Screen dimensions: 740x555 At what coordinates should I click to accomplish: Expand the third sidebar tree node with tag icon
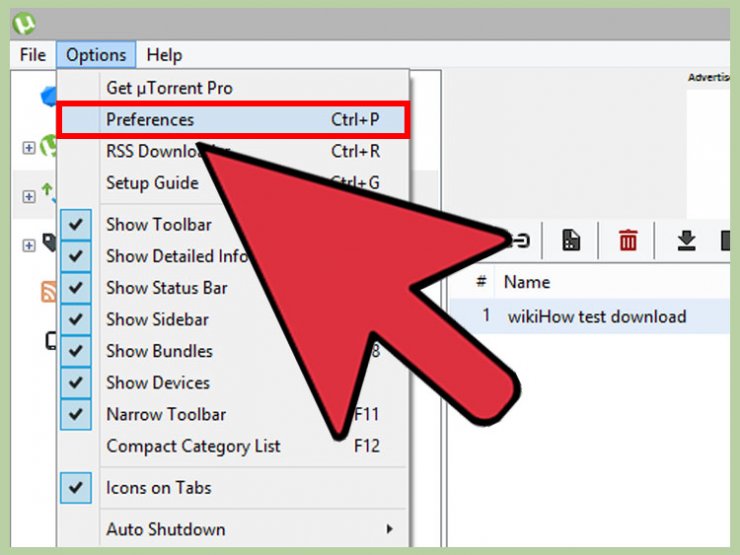click(29, 245)
